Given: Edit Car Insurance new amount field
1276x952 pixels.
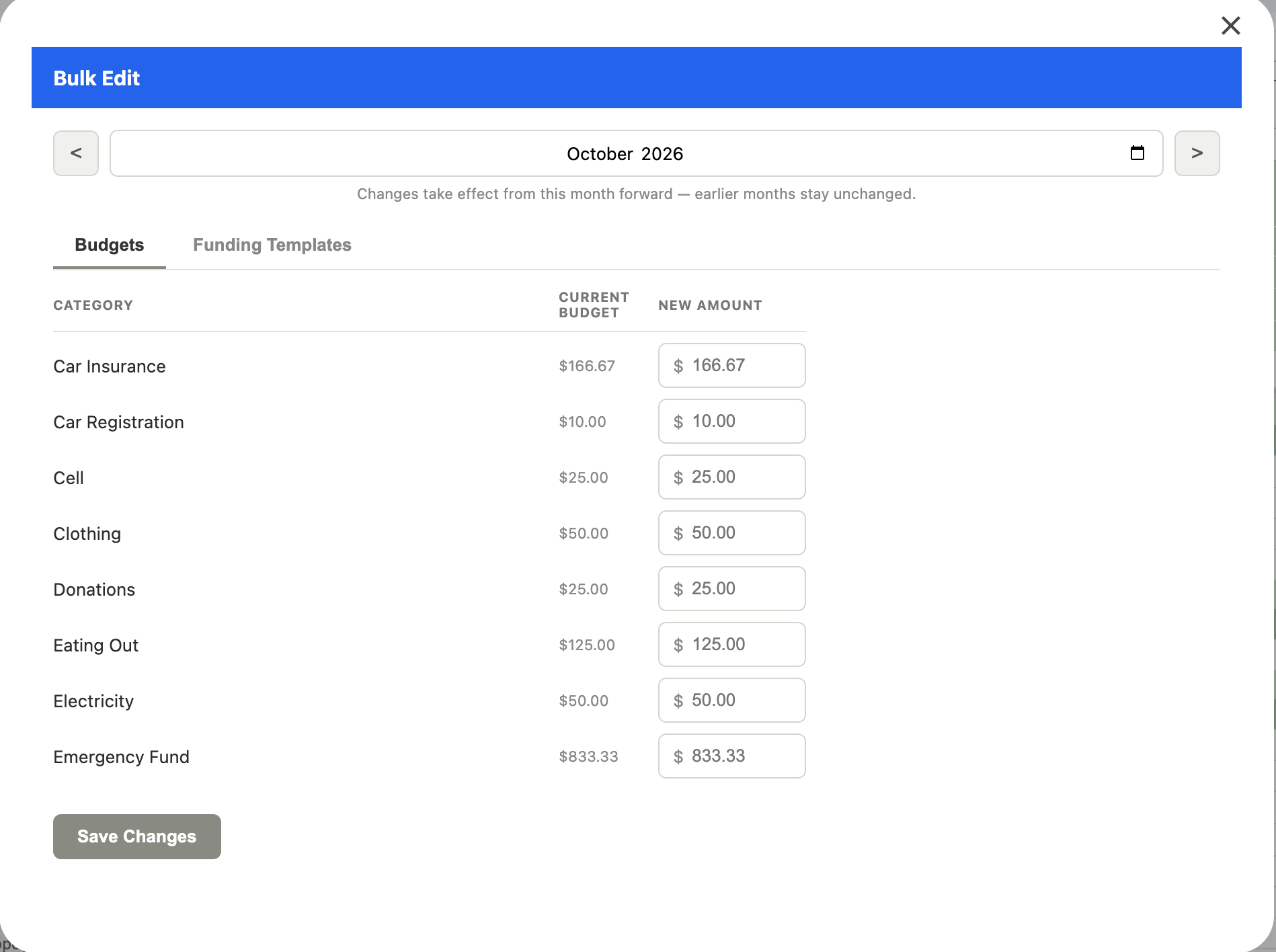Looking at the screenshot, I should click(x=732, y=365).
